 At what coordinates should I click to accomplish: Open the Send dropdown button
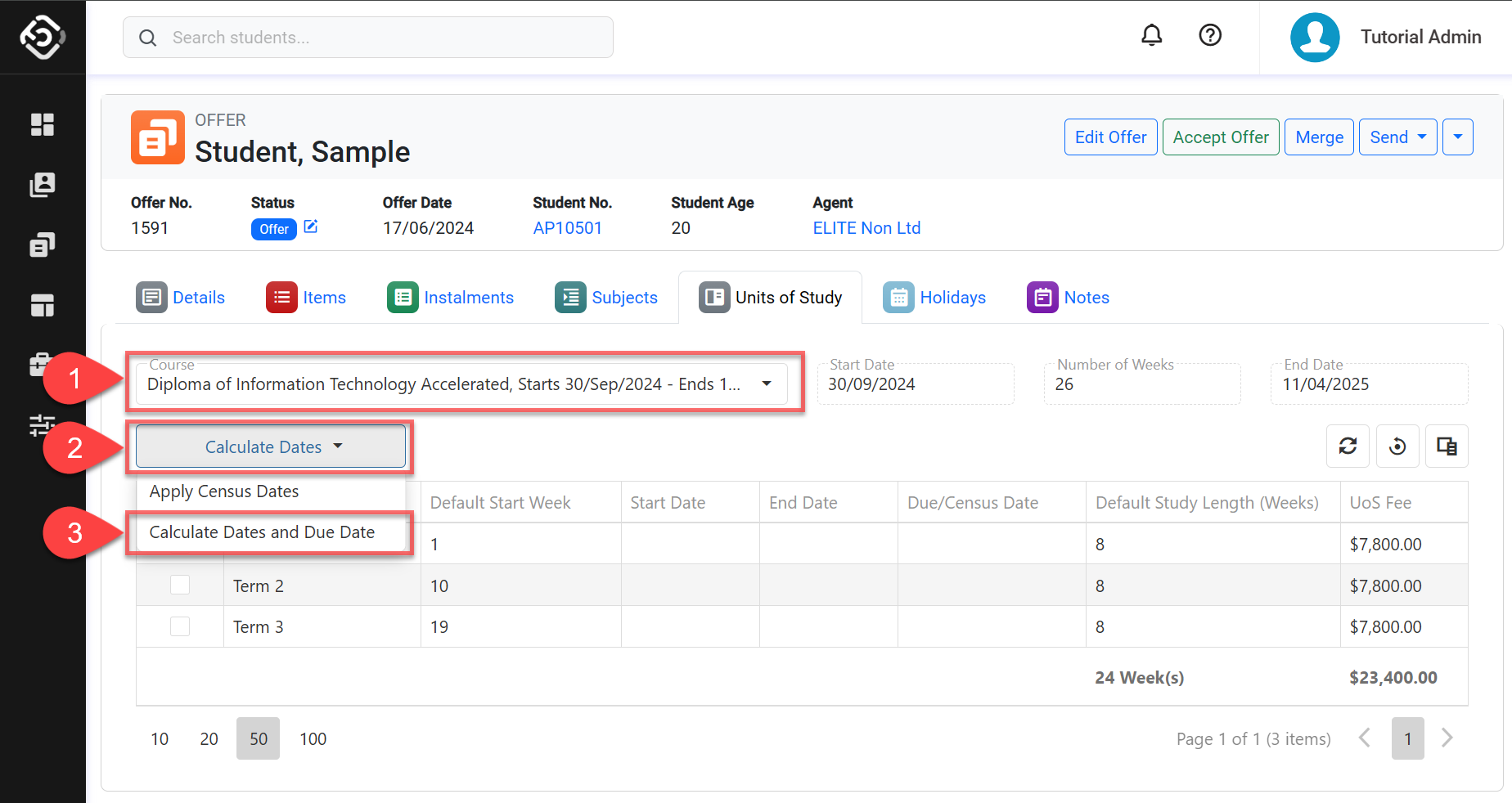click(1397, 137)
